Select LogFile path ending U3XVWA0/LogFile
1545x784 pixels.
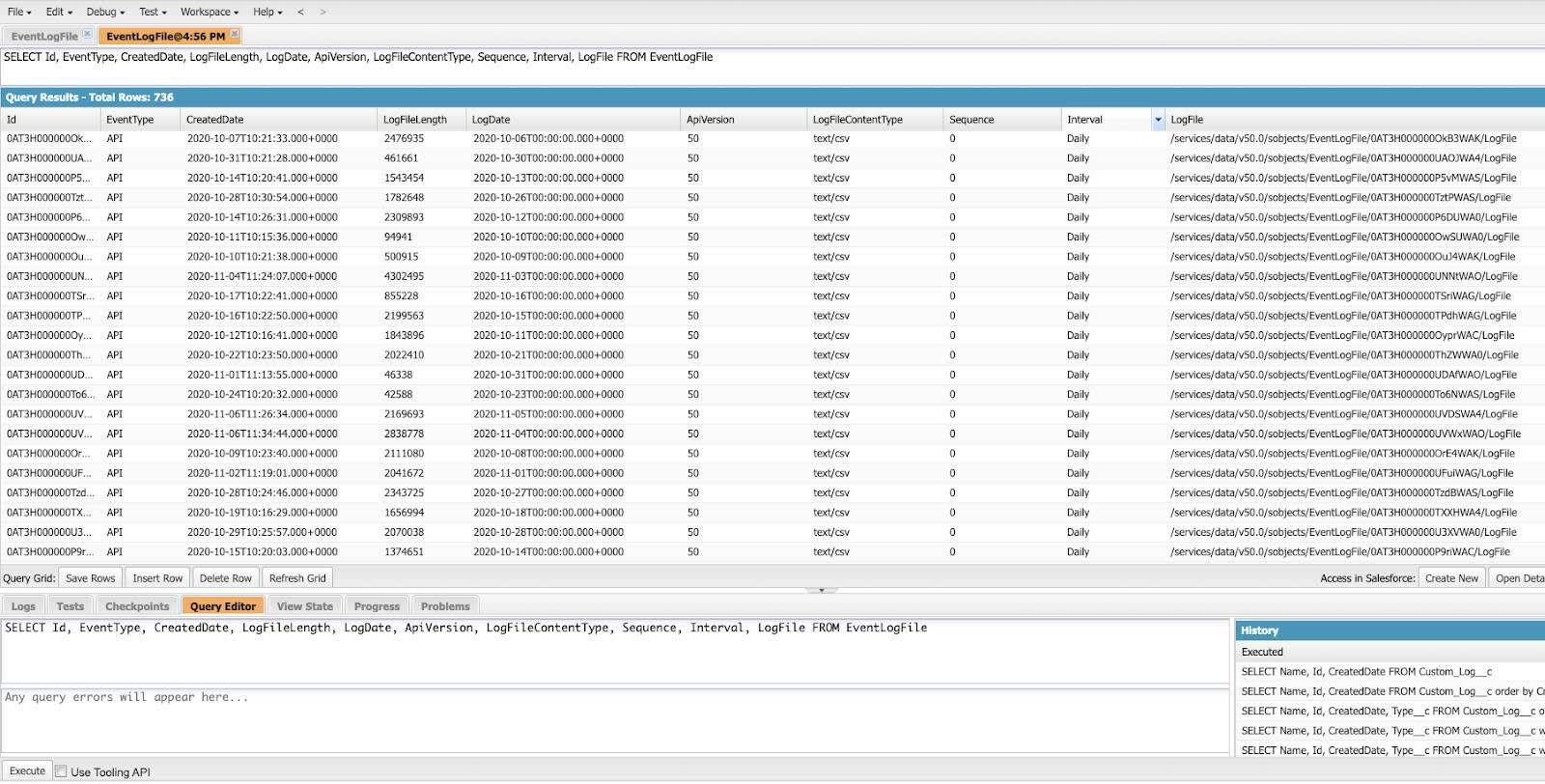pyautogui.click(x=1355, y=532)
